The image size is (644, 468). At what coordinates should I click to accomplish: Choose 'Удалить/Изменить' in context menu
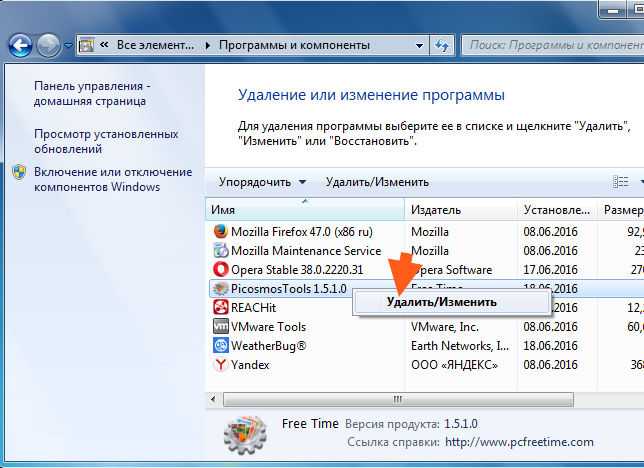click(451, 302)
